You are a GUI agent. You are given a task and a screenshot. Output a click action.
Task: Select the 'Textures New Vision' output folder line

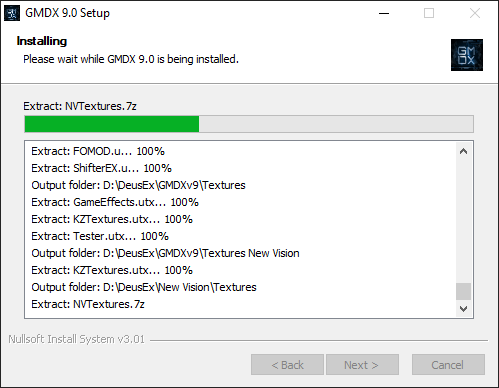click(165, 253)
